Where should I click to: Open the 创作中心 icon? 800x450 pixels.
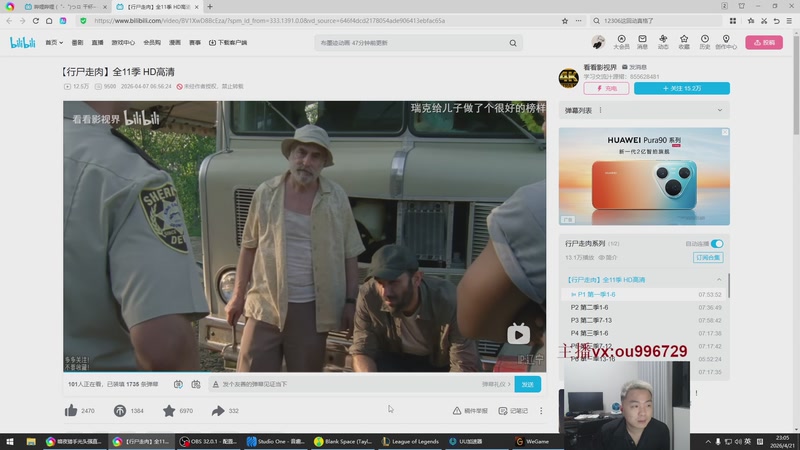tap(726, 42)
